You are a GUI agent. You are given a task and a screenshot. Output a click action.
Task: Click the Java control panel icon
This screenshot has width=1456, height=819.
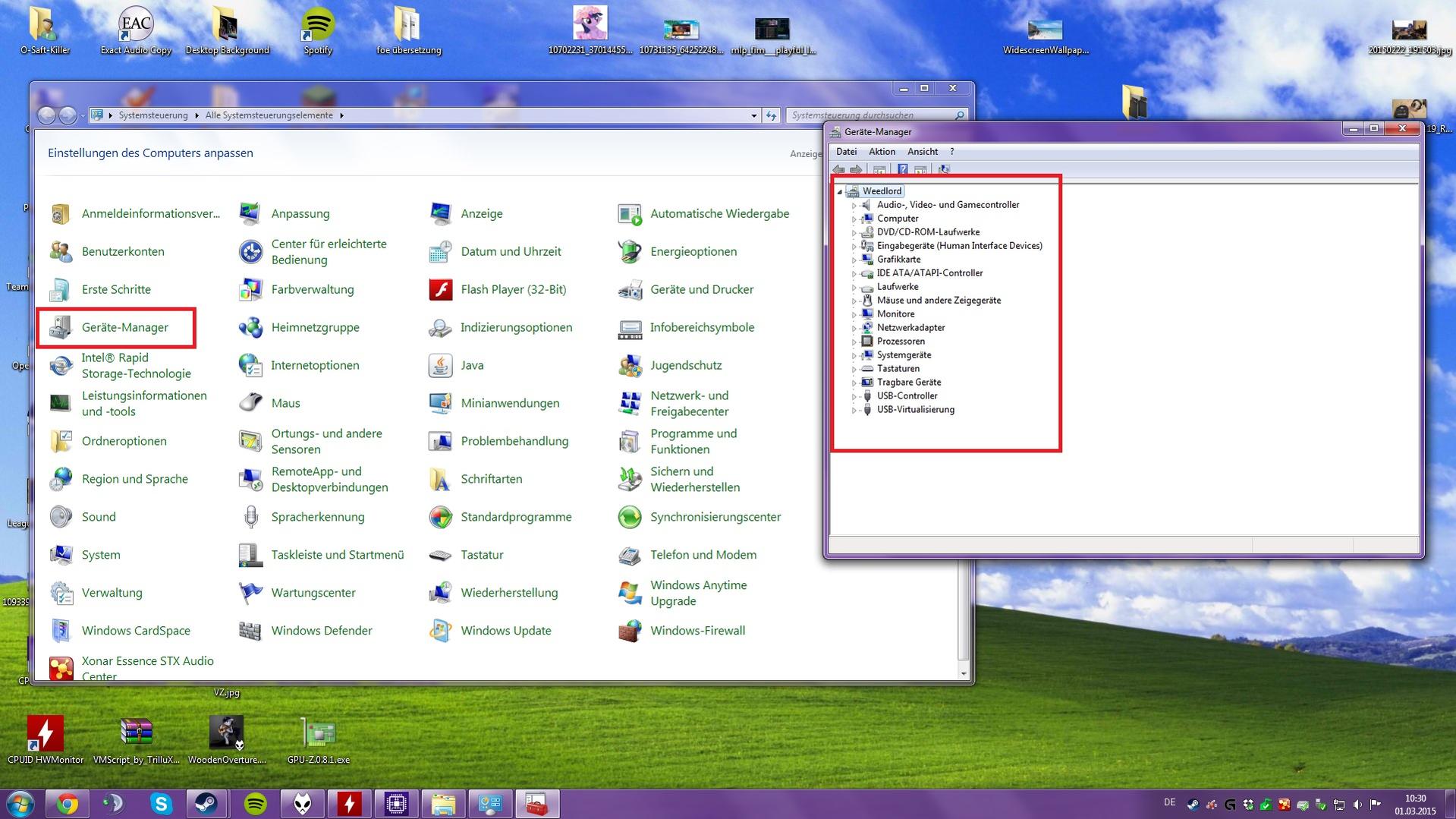440,365
